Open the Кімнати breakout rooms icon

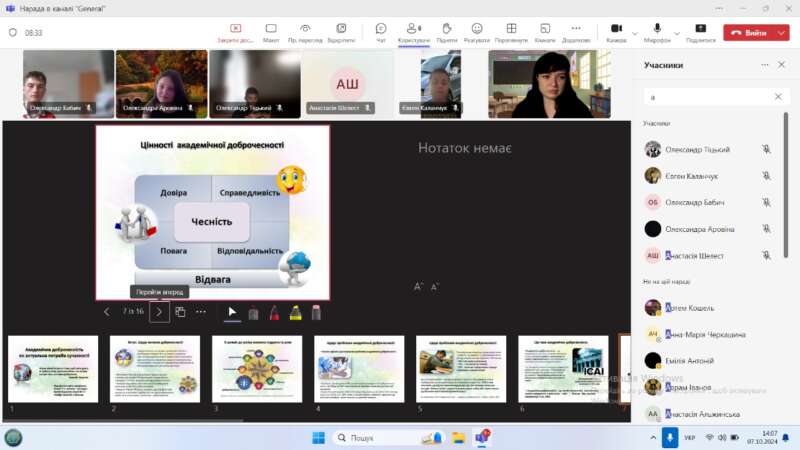tap(544, 30)
